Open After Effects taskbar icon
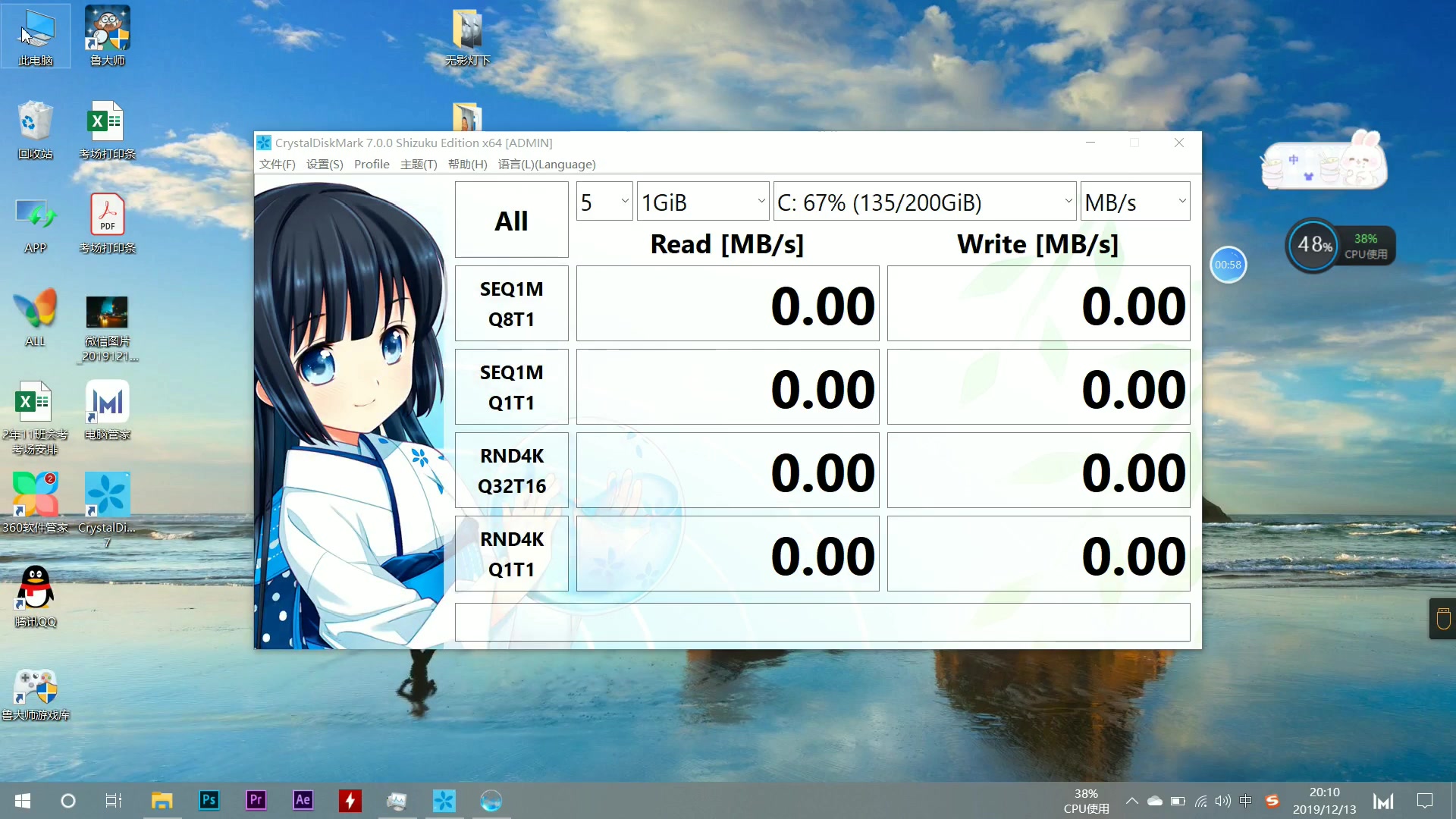The height and width of the screenshot is (819, 1456). [x=303, y=800]
